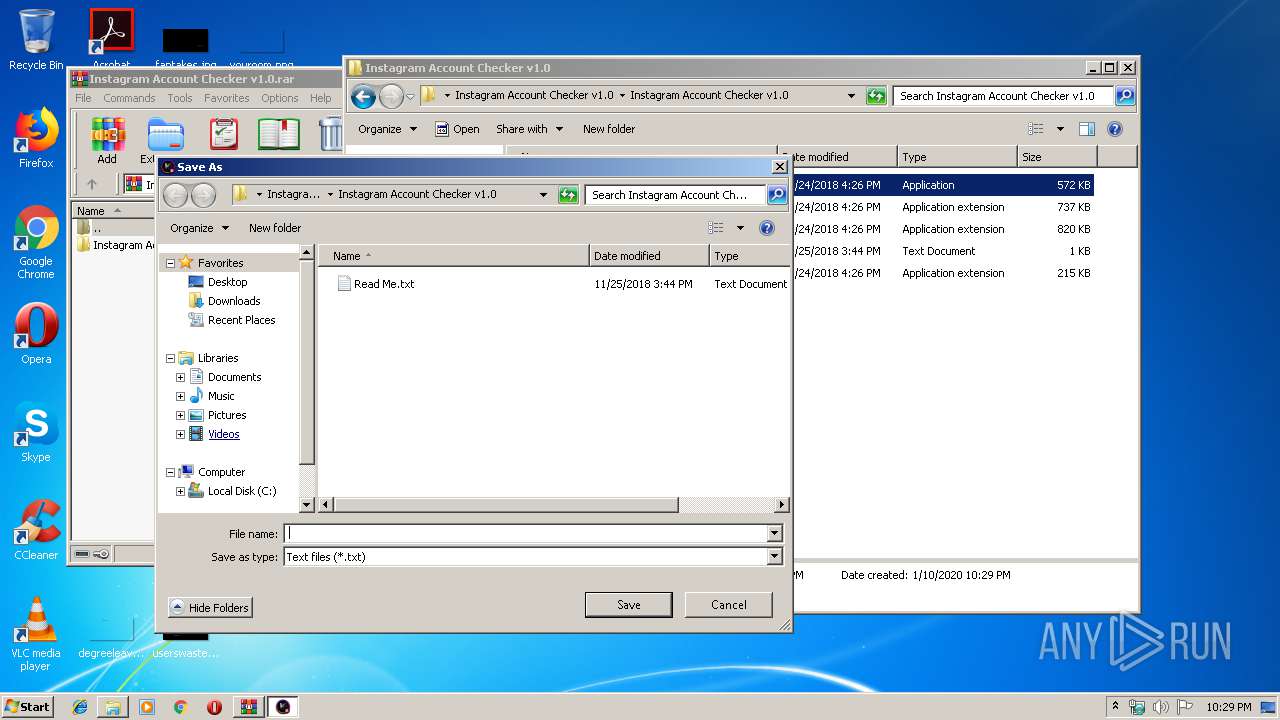Sort by Date modified column in Save As

pyautogui.click(x=649, y=256)
